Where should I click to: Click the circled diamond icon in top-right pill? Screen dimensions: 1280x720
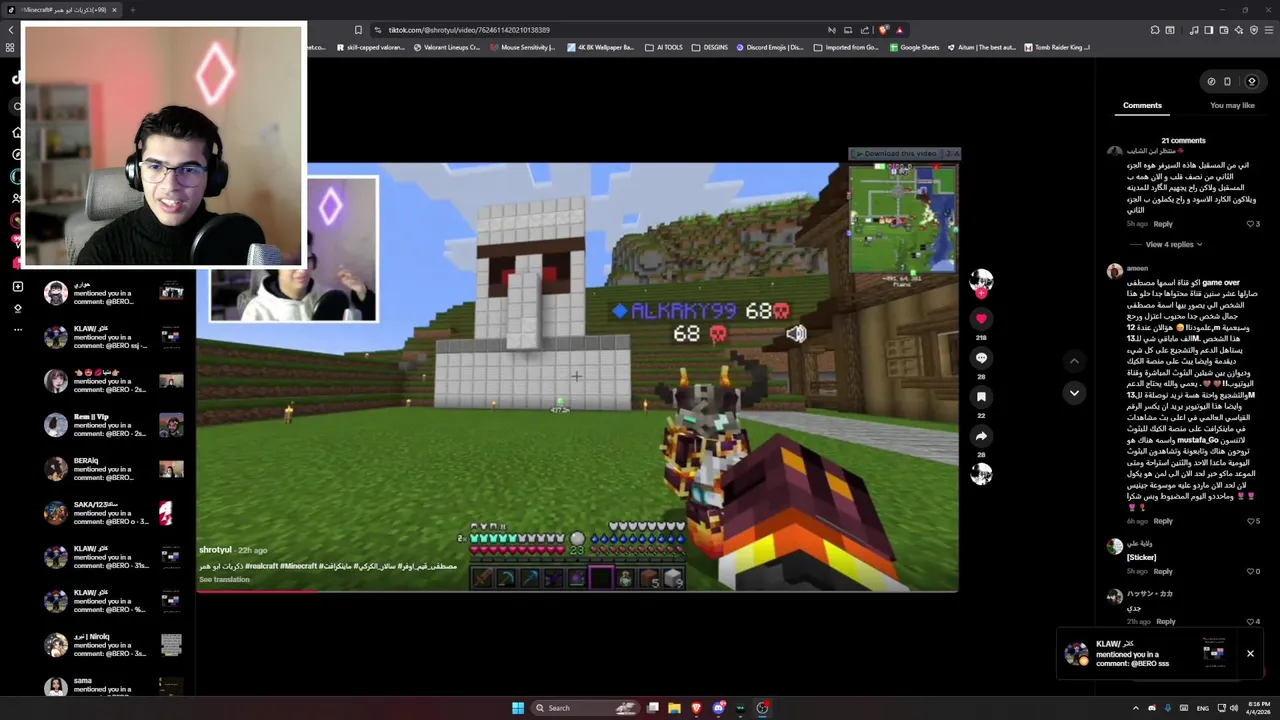pos(1251,82)
